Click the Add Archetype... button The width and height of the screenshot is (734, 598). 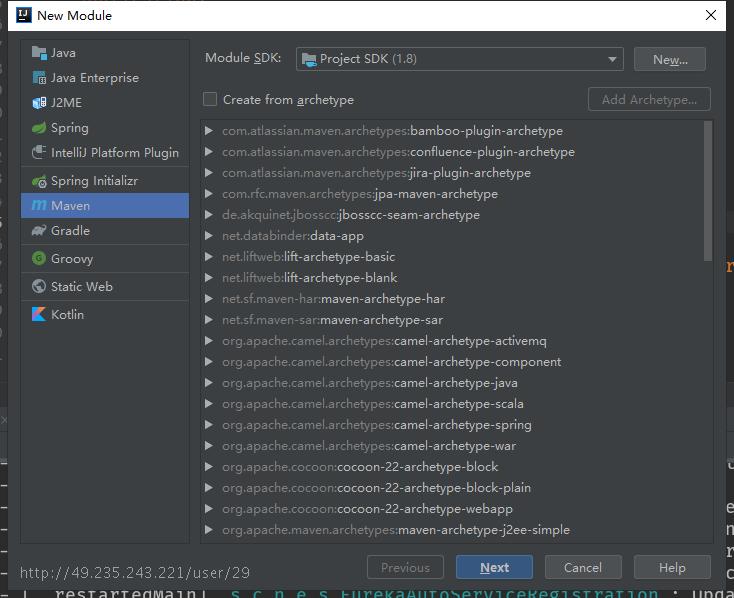(649, 99)
